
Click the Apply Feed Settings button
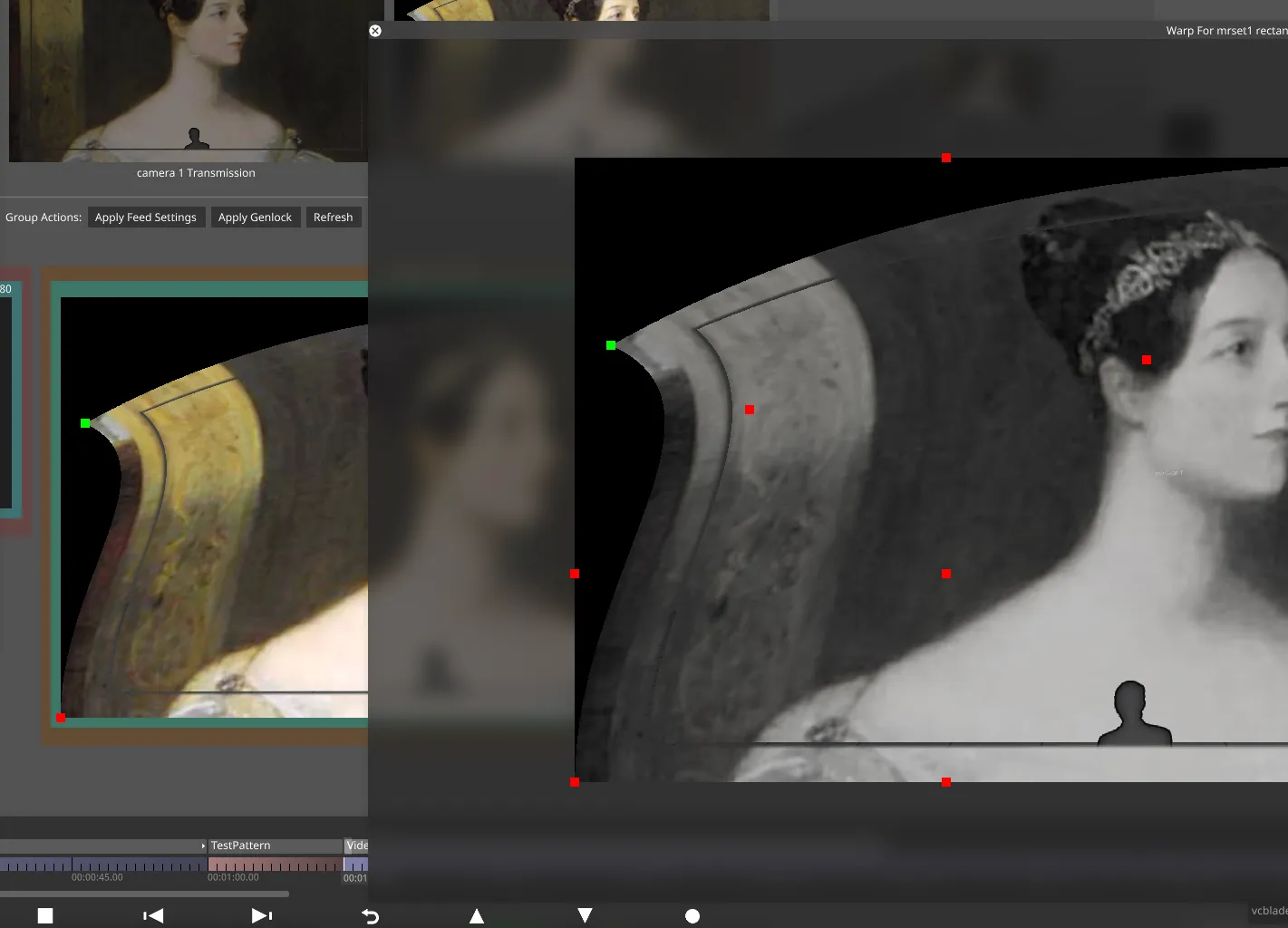146,217
